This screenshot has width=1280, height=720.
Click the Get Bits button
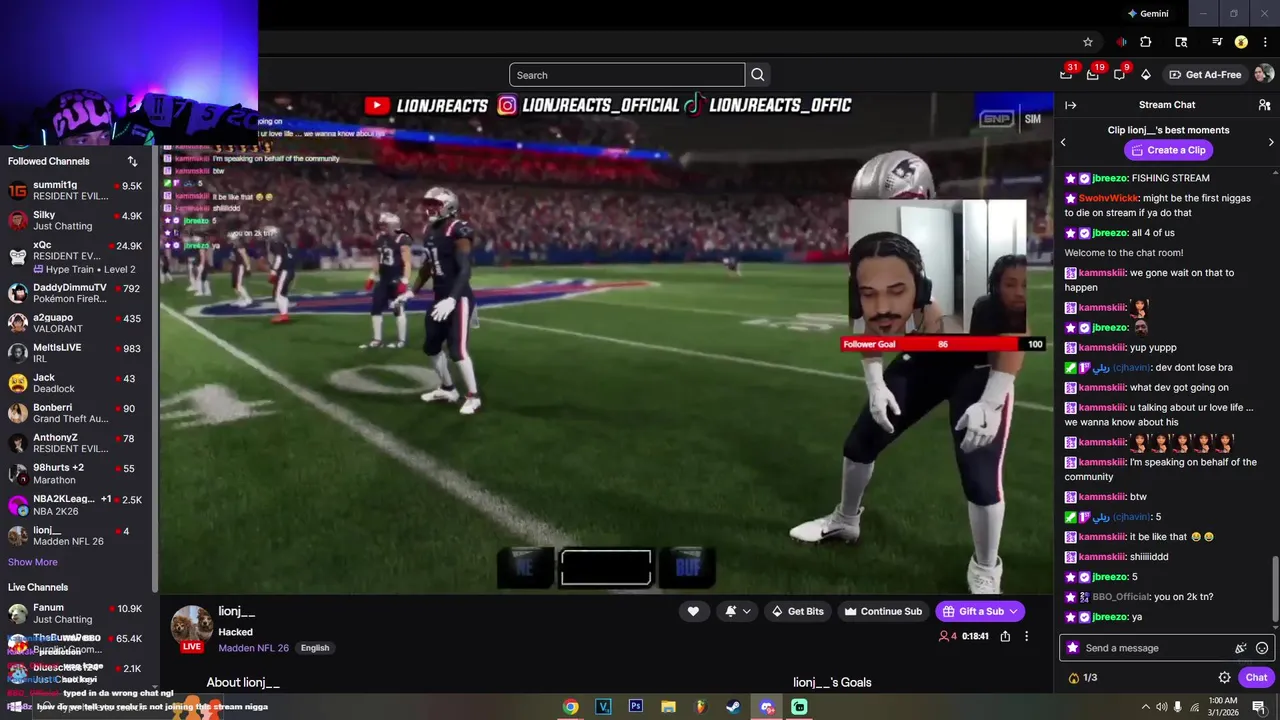click(798, 611)
